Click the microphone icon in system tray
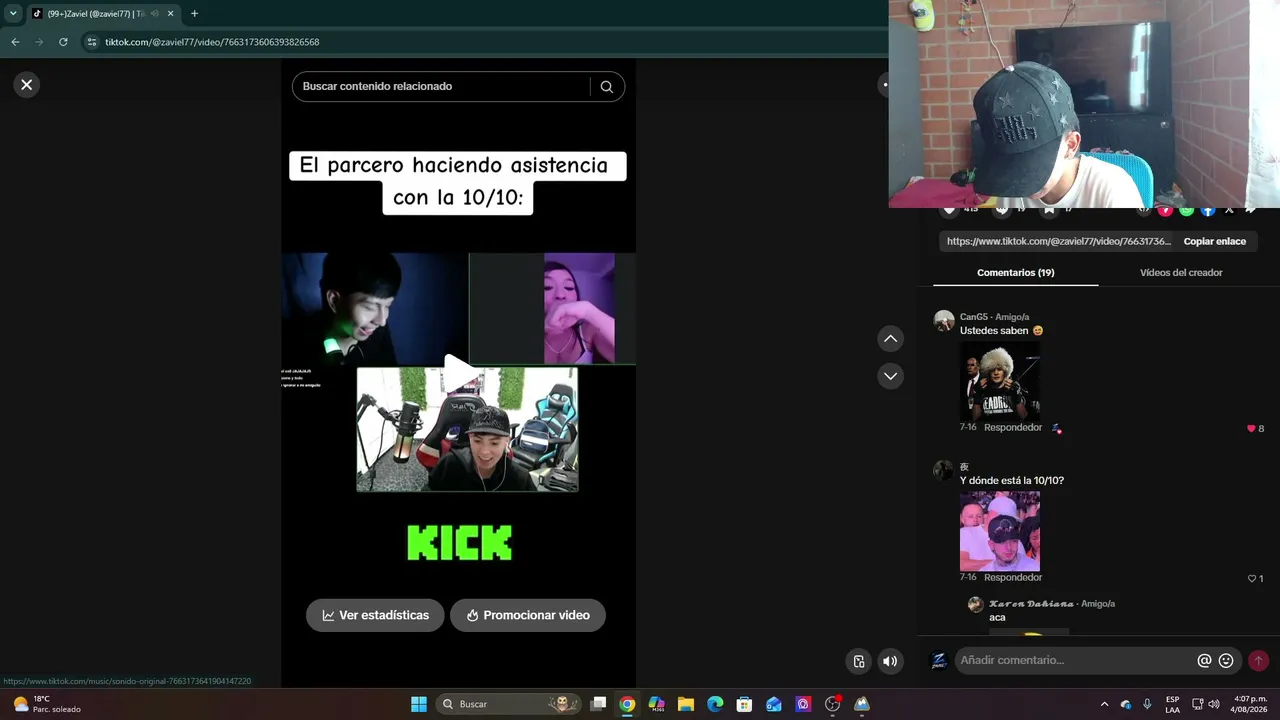The width and height of the screenshot is (1280, 720). (1147, 704)
